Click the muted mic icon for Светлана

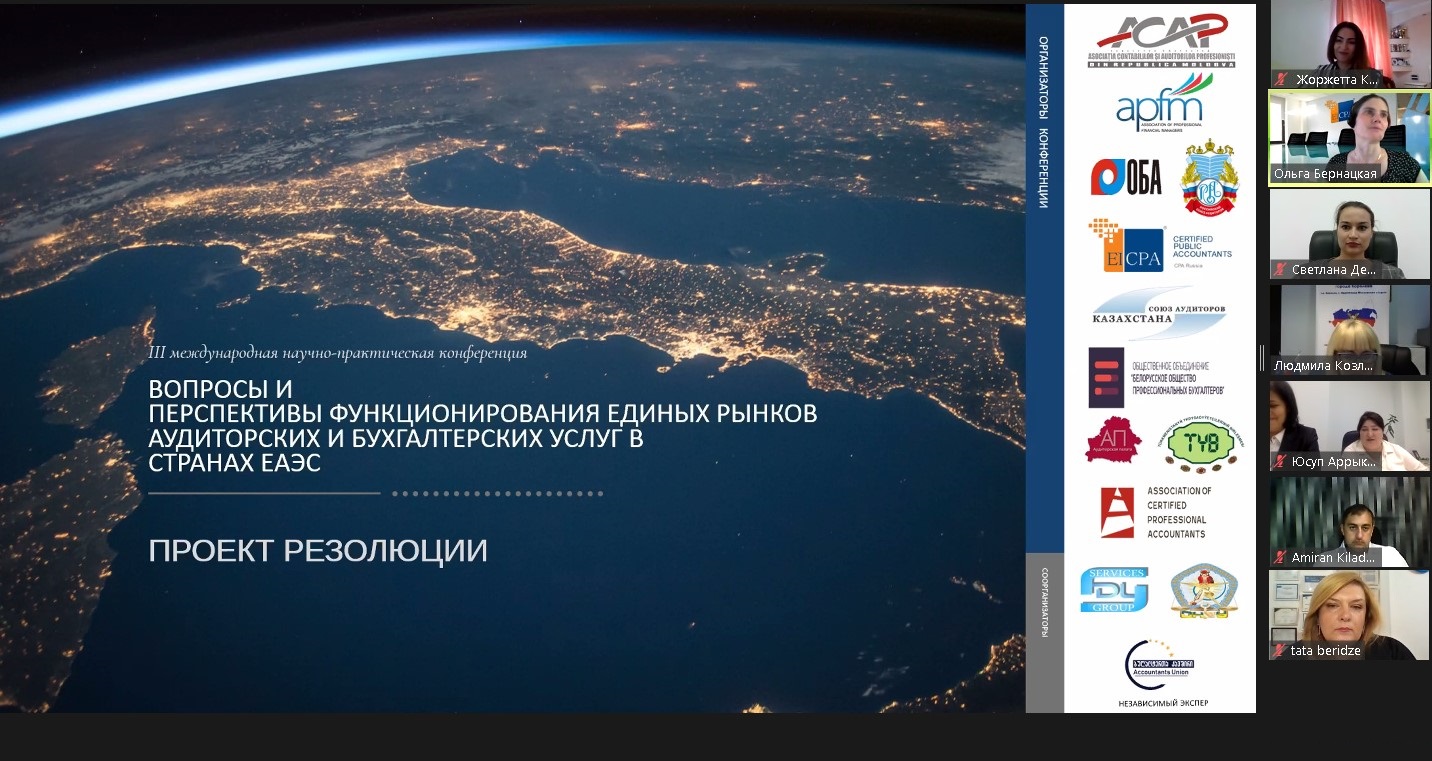pyautogui.click(x=1281, y=269)
